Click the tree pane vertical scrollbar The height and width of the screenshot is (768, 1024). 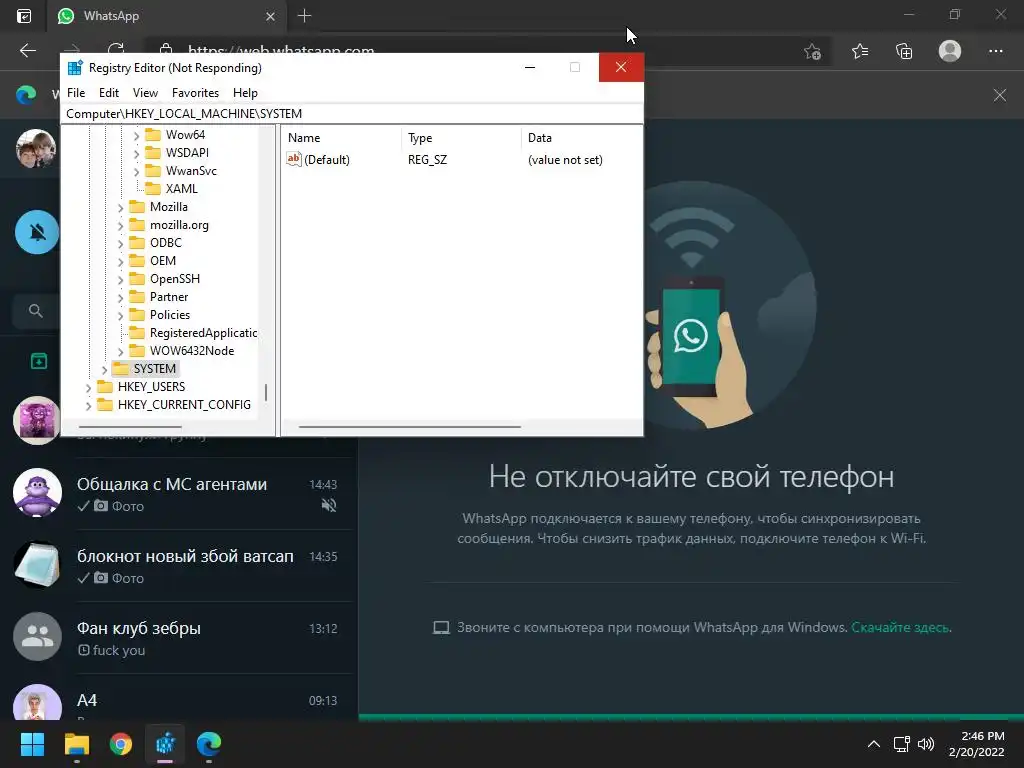pyautogui.click(x=266, y=392)
